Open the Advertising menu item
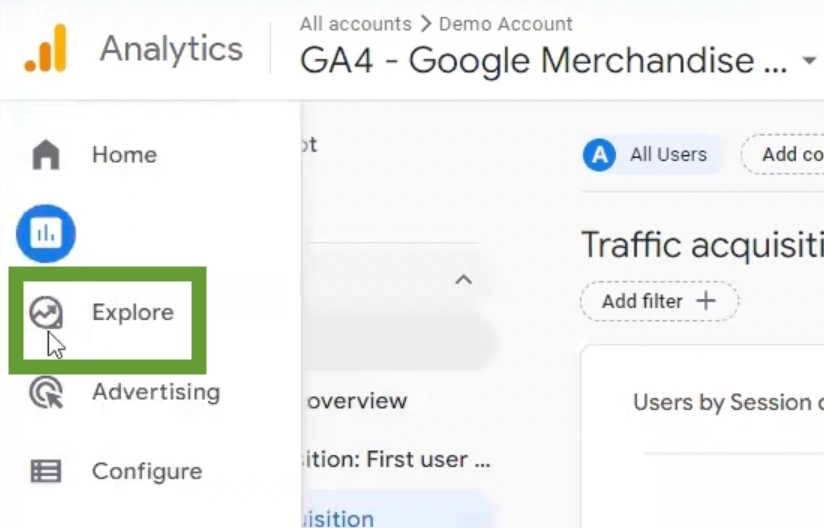 (155, 392)
